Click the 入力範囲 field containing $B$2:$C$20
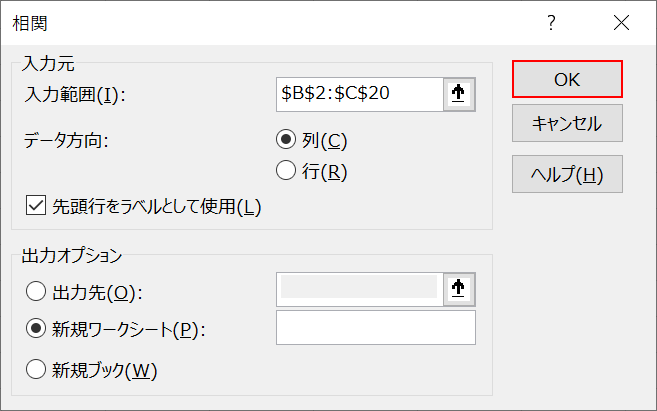This screenshot has height=411, width=657. (x=359, y=94)
